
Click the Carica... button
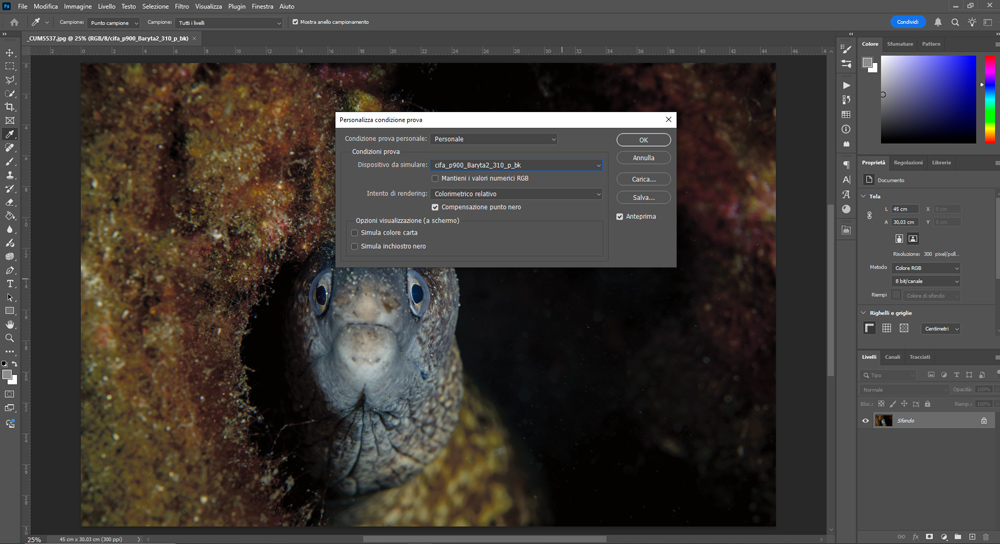[643, 179]
